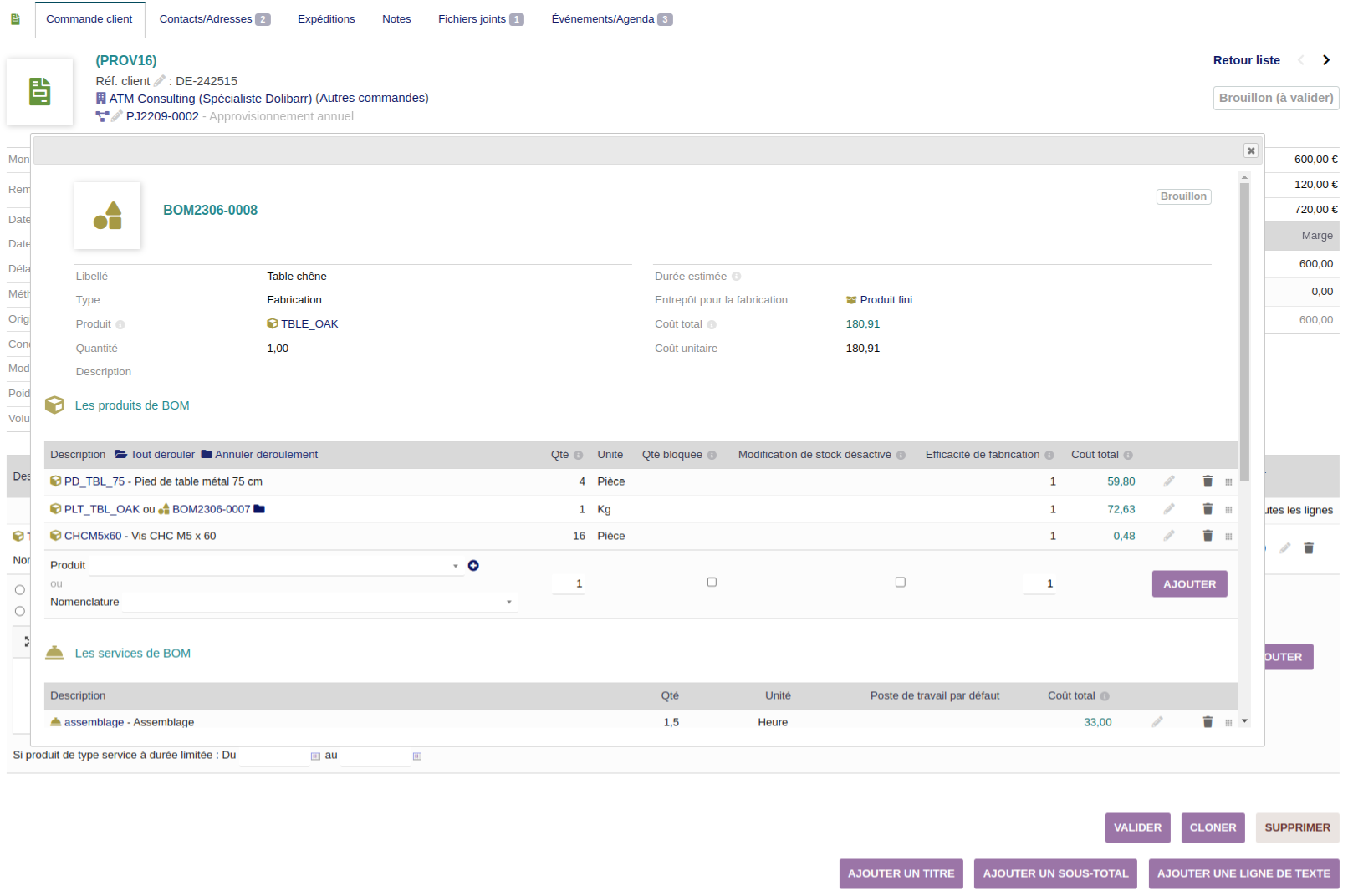This screenshot has width=1348, height=896.
Task: Delete the PD_TBL_75 BOM line
Action: pyautogui.click(x=1208, y=481)
